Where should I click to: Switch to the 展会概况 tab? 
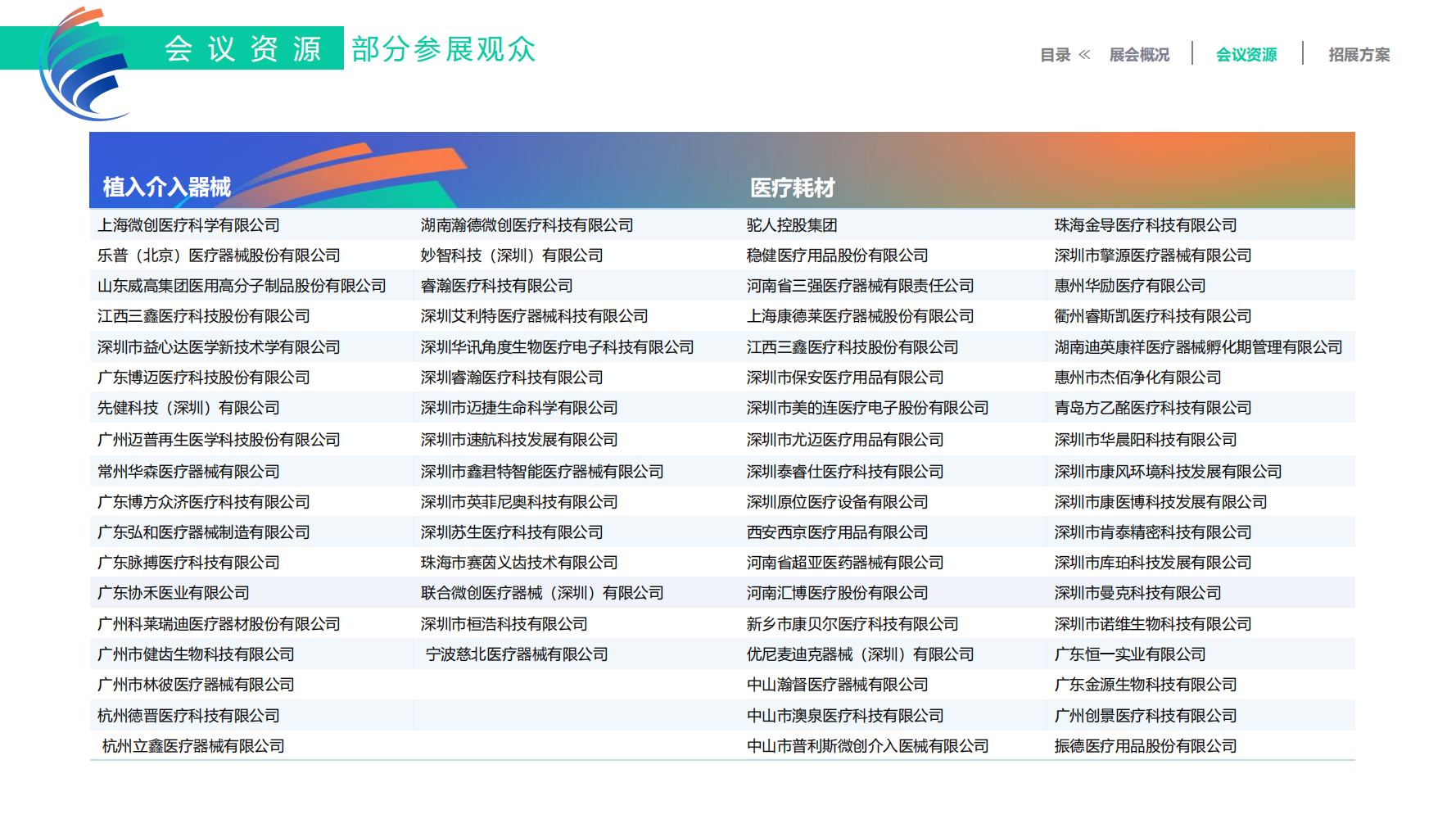(1139, 55)
